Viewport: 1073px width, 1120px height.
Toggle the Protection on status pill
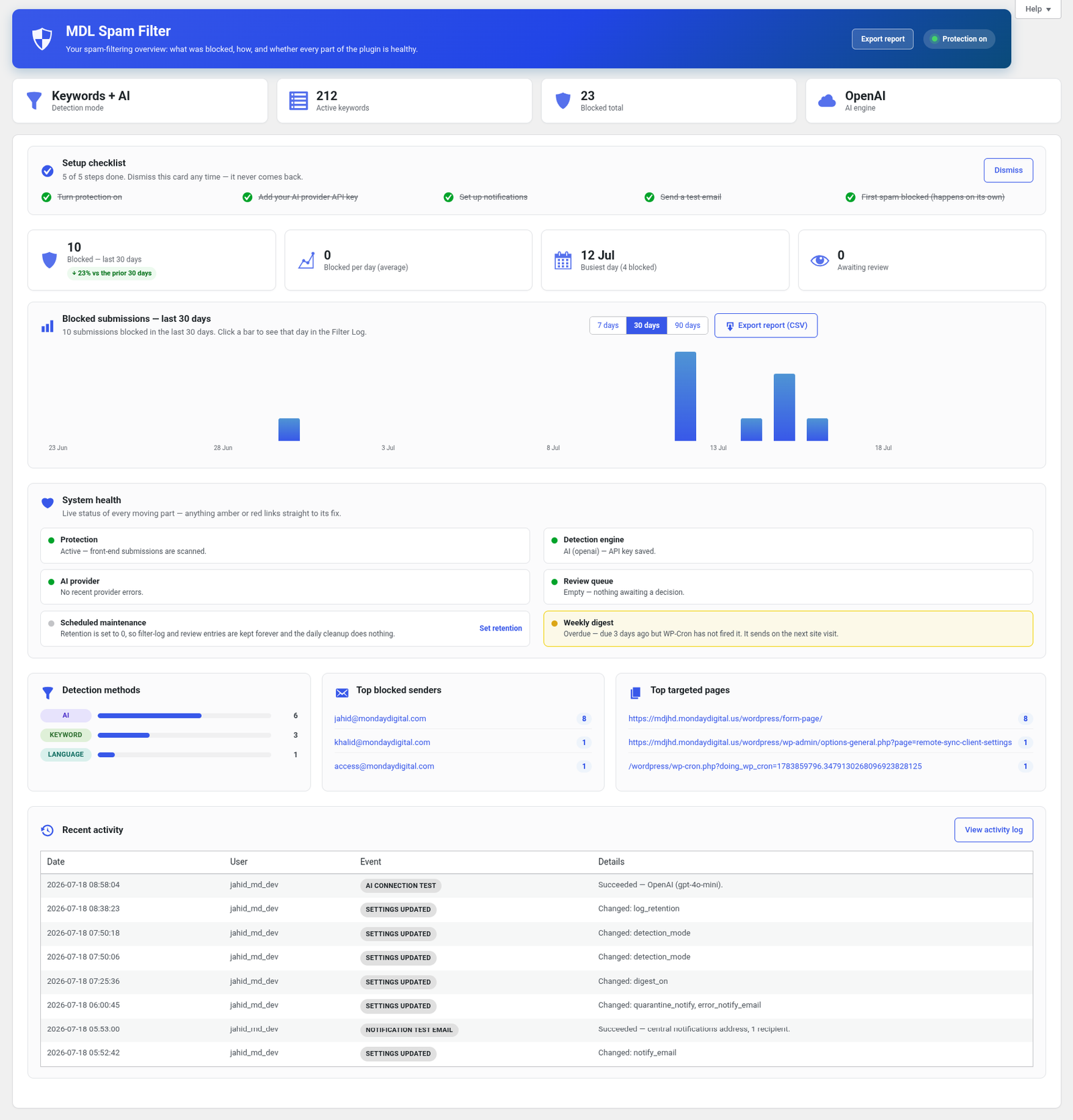[x=959, y=39]
